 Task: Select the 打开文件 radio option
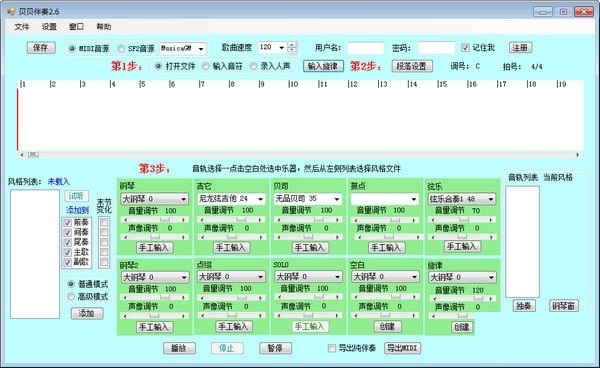(158, 66)
